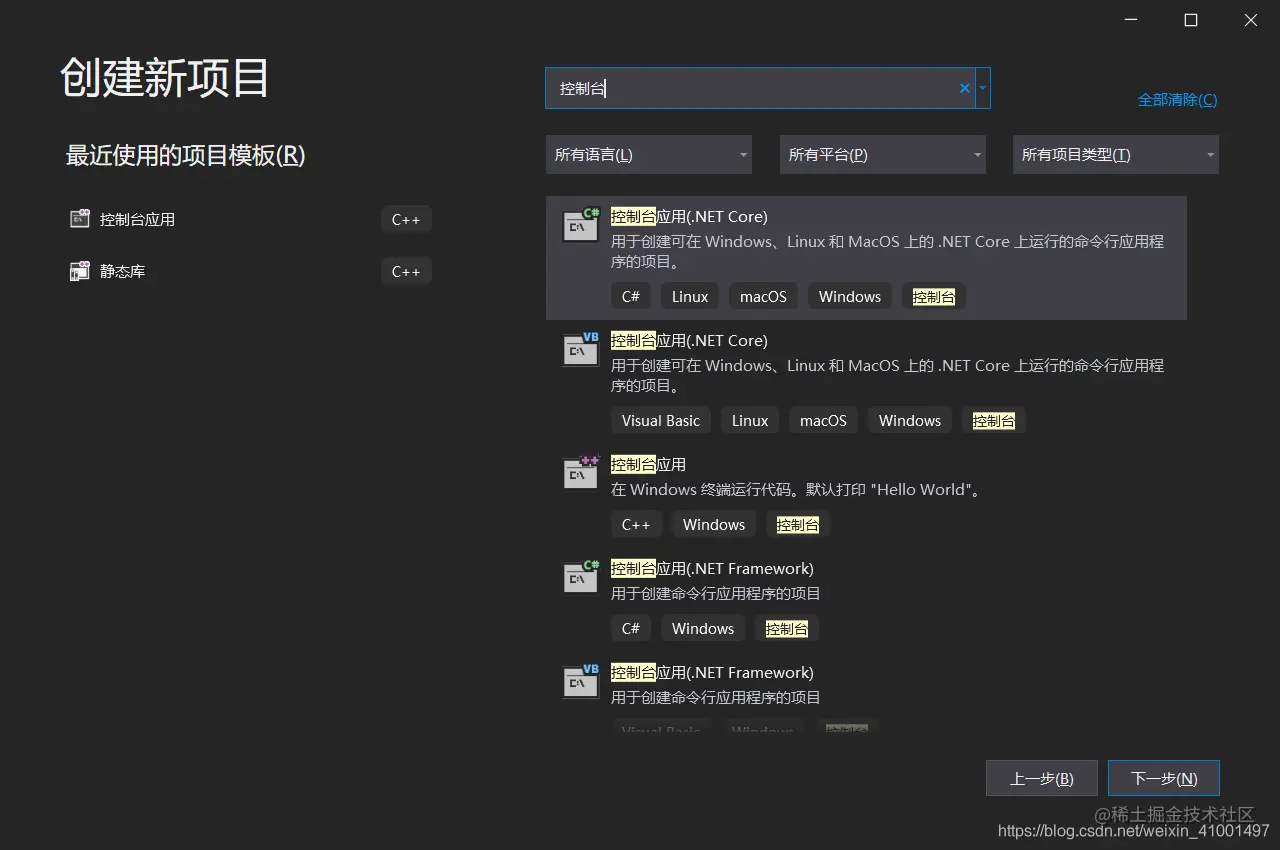Image resolution: width=1280 pixels, height=850 pixels.
Task: Click the C++ 控制台应用 template icon
Action: (580, 473)
